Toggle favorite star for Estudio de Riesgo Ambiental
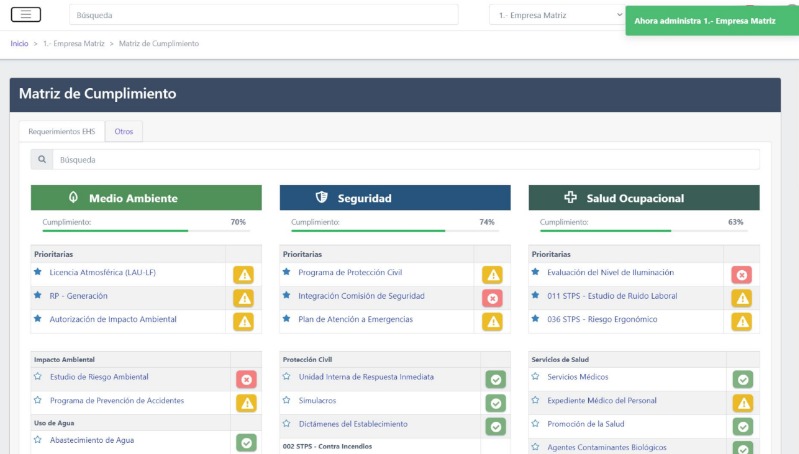 click(38, 377)
